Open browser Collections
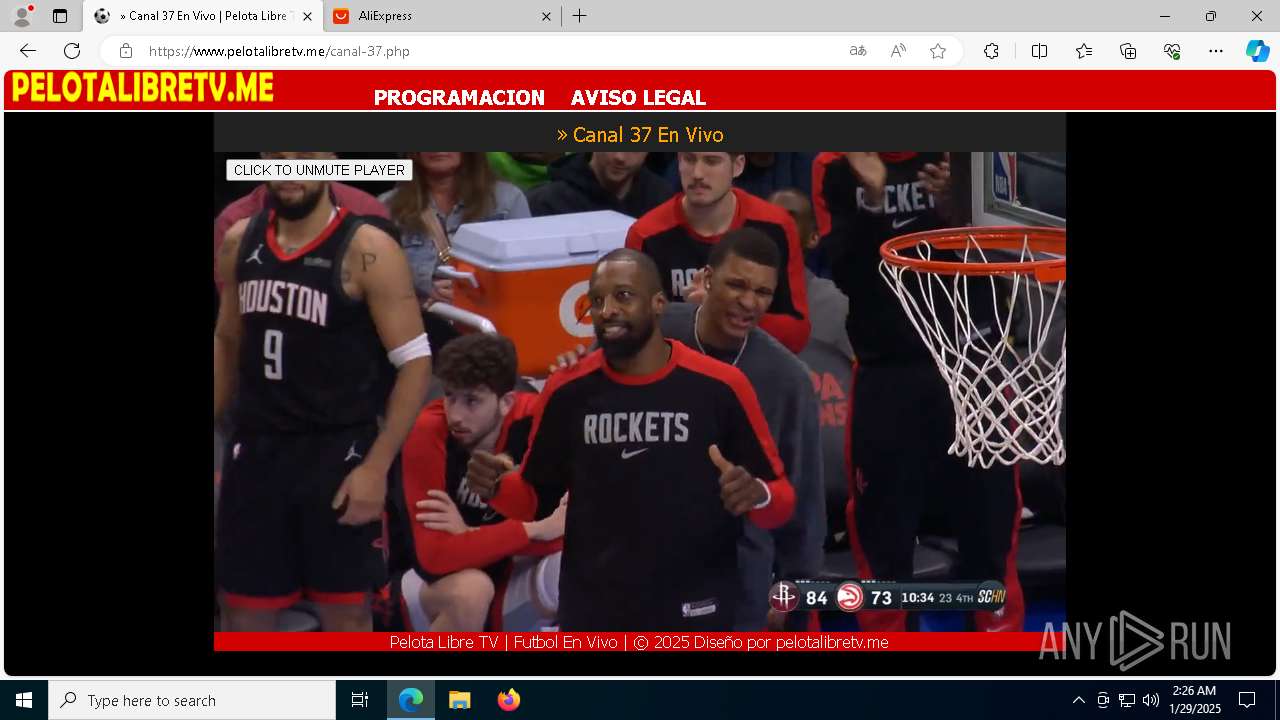Screen dimensions: 1280x720 coord(1128,51)
